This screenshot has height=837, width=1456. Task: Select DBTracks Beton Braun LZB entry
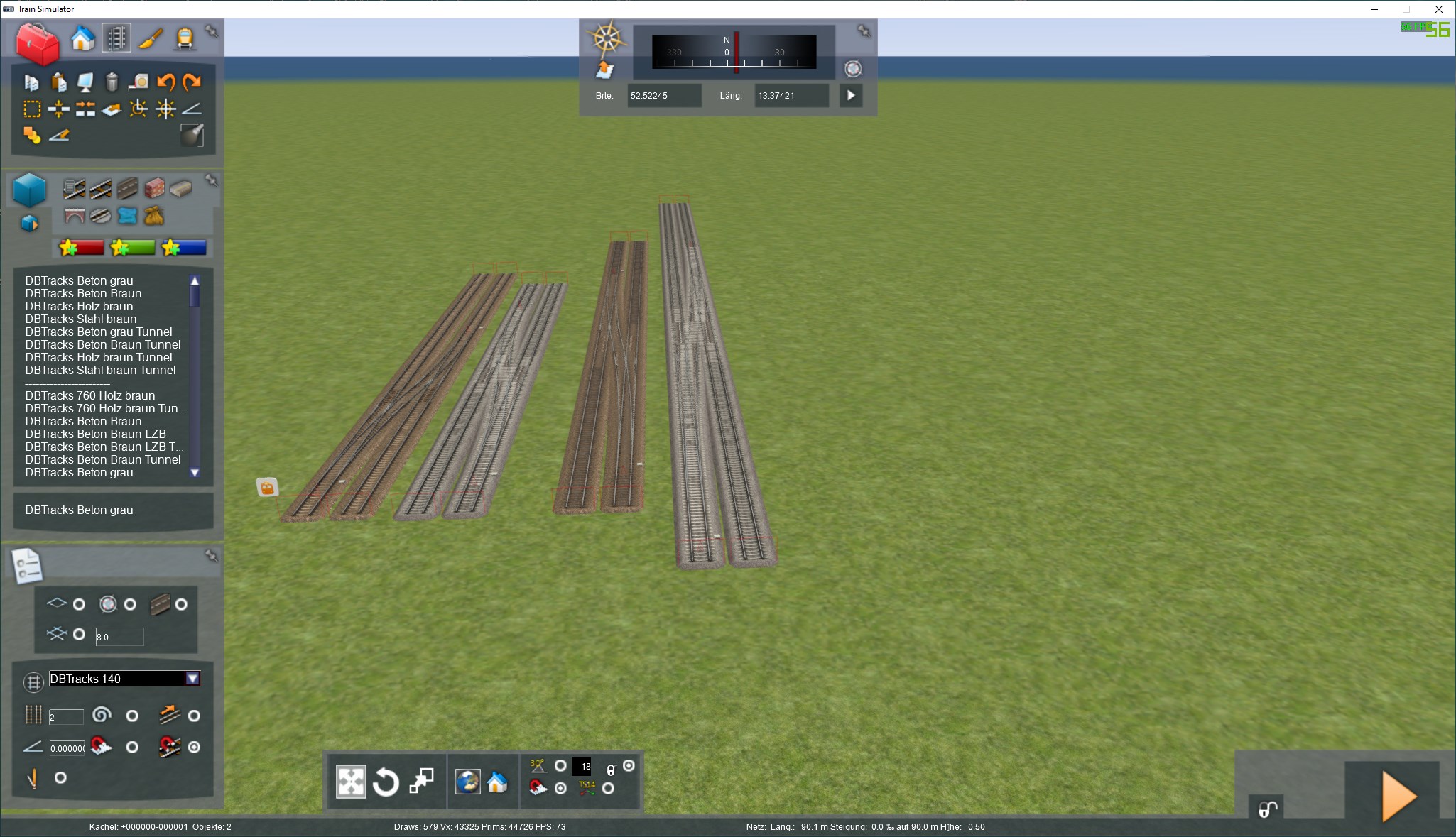pos(95,434)
